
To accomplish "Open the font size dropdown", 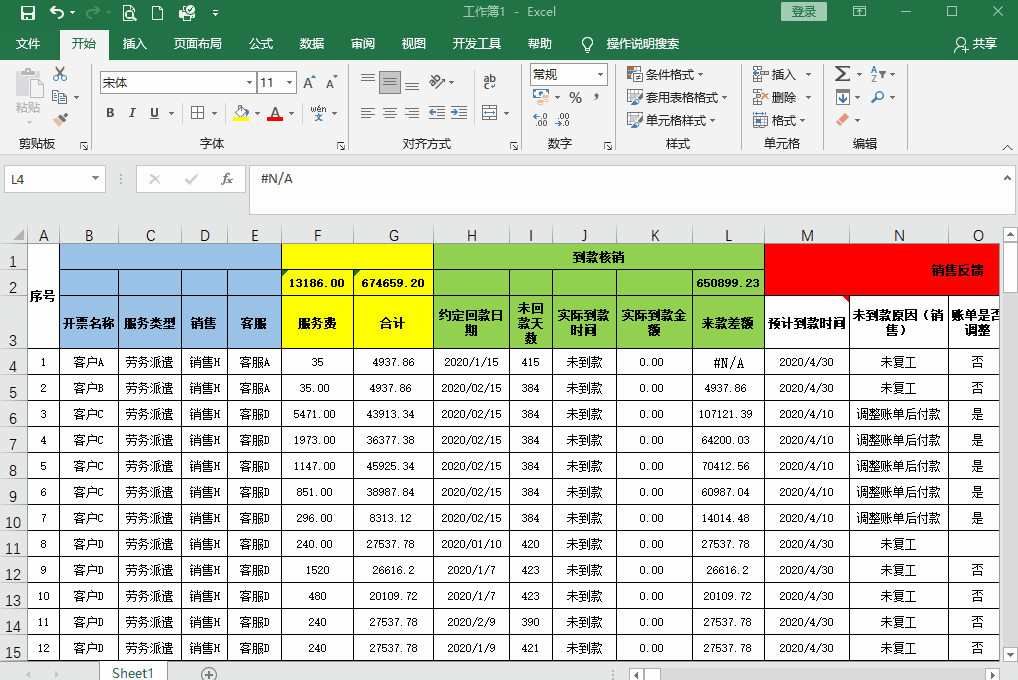I will [x=290, y=82].
